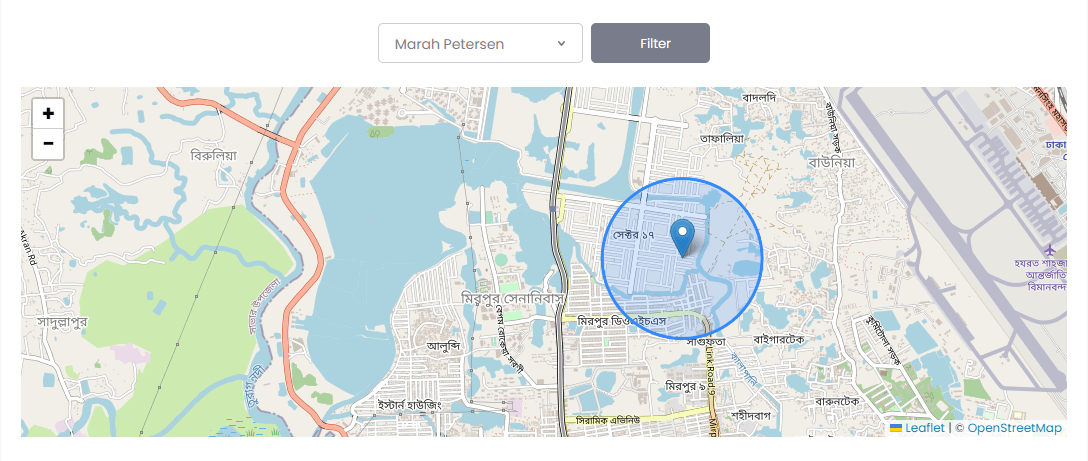The image size is (1088, 461).
Task: Click the শহীদবাগ place label
Action: pyautogui.click(x=754, y=413)
